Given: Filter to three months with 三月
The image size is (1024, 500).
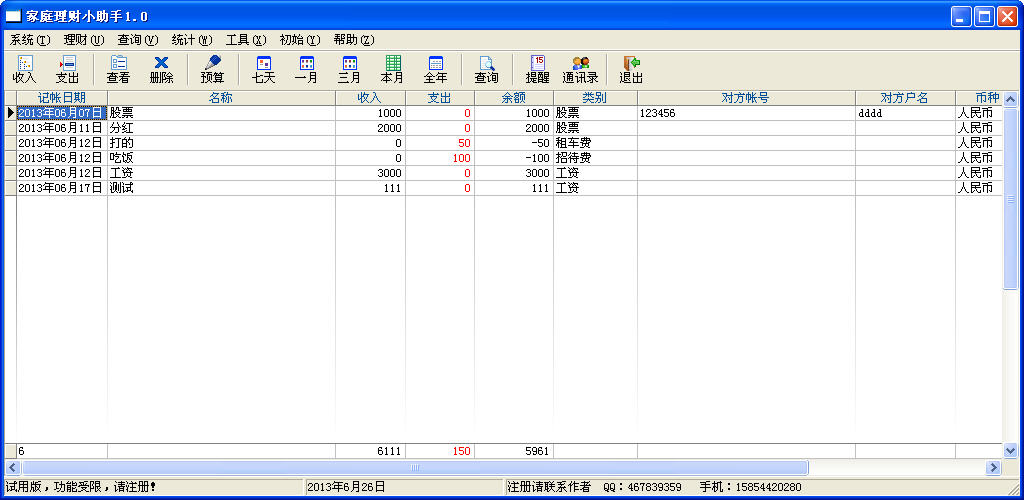Looking at the screenshot, I should (349, 69).
